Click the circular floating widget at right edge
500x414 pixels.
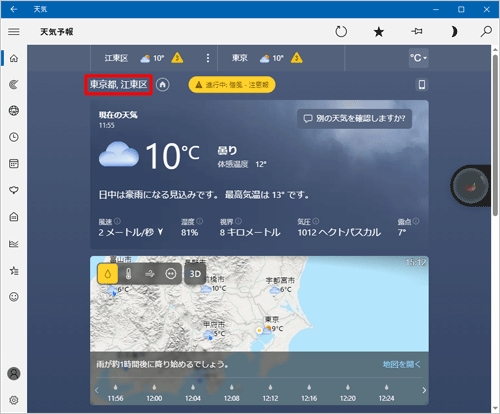(470, 186)
